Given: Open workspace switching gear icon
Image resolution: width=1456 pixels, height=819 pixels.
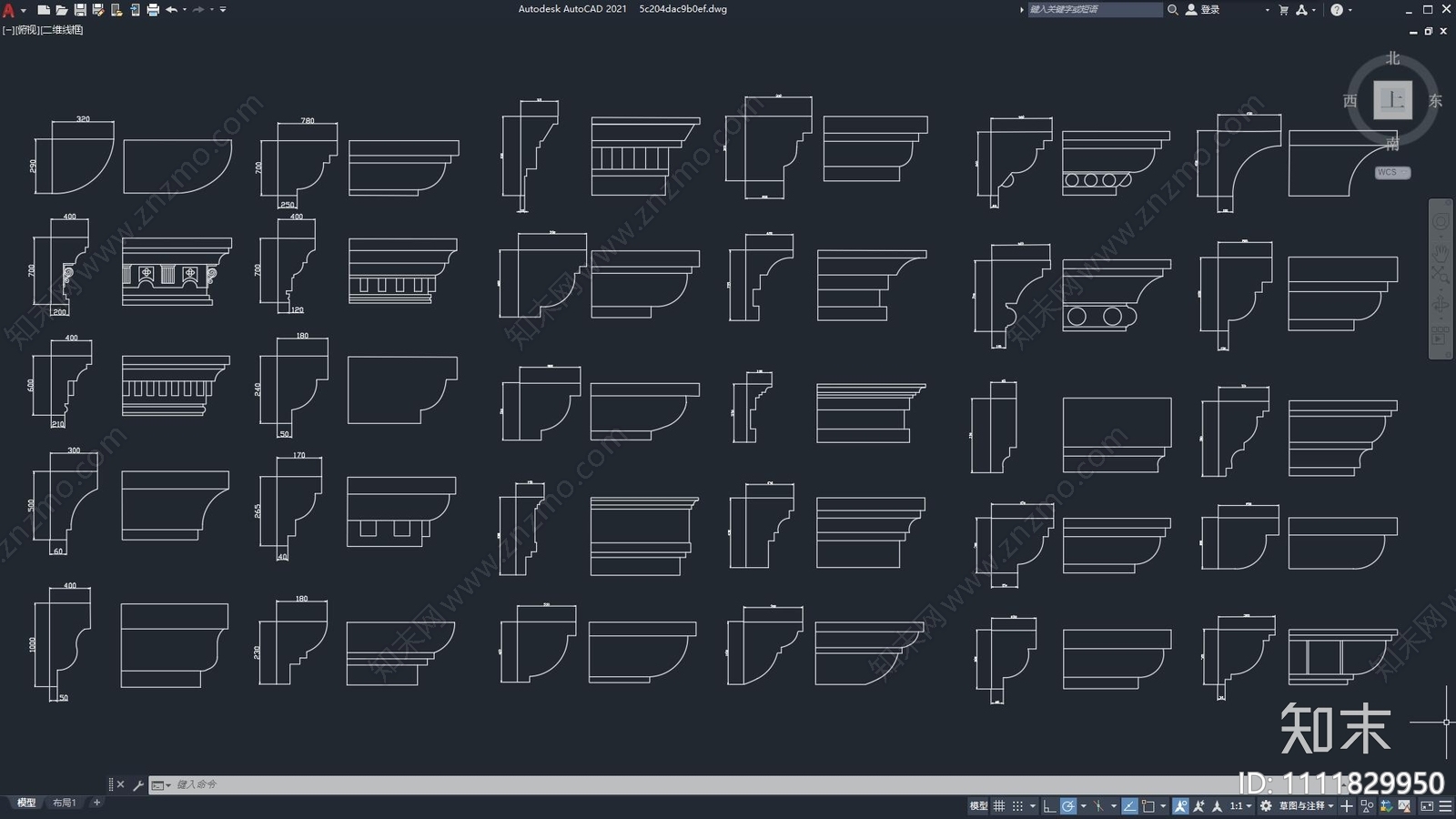Looking at the screenshot, I should coord(1266,806).
